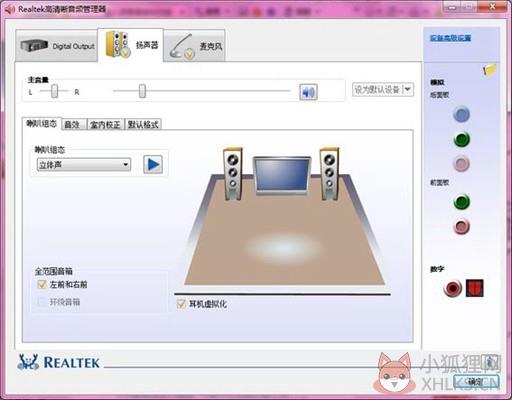Click the pink rear panel microphone jack

click(462, 164)
